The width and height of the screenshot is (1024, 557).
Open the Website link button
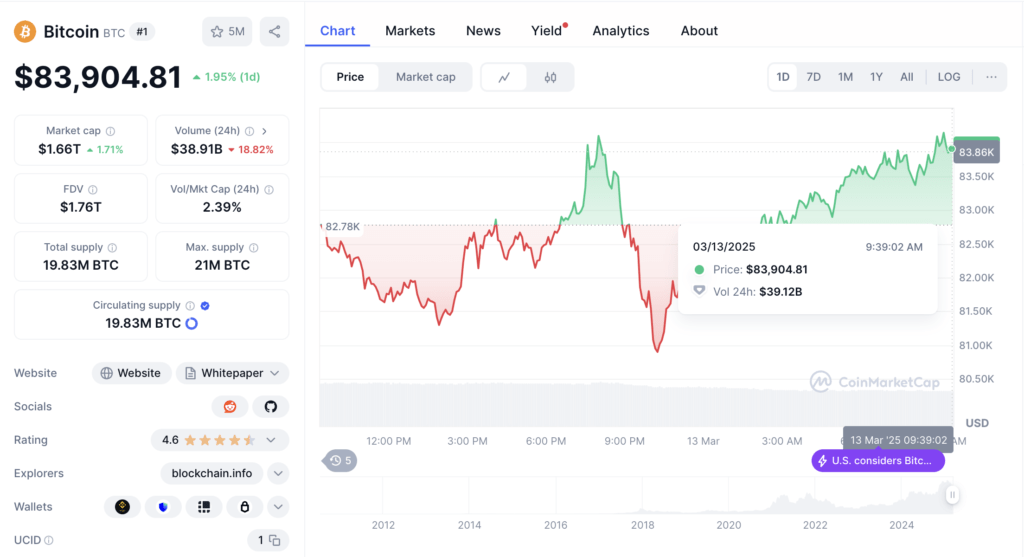click(x=131, y=374)
